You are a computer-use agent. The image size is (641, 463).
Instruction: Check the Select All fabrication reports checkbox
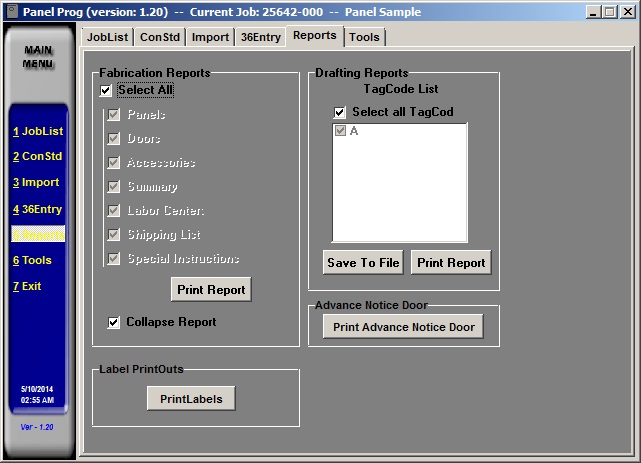(106, 91)
